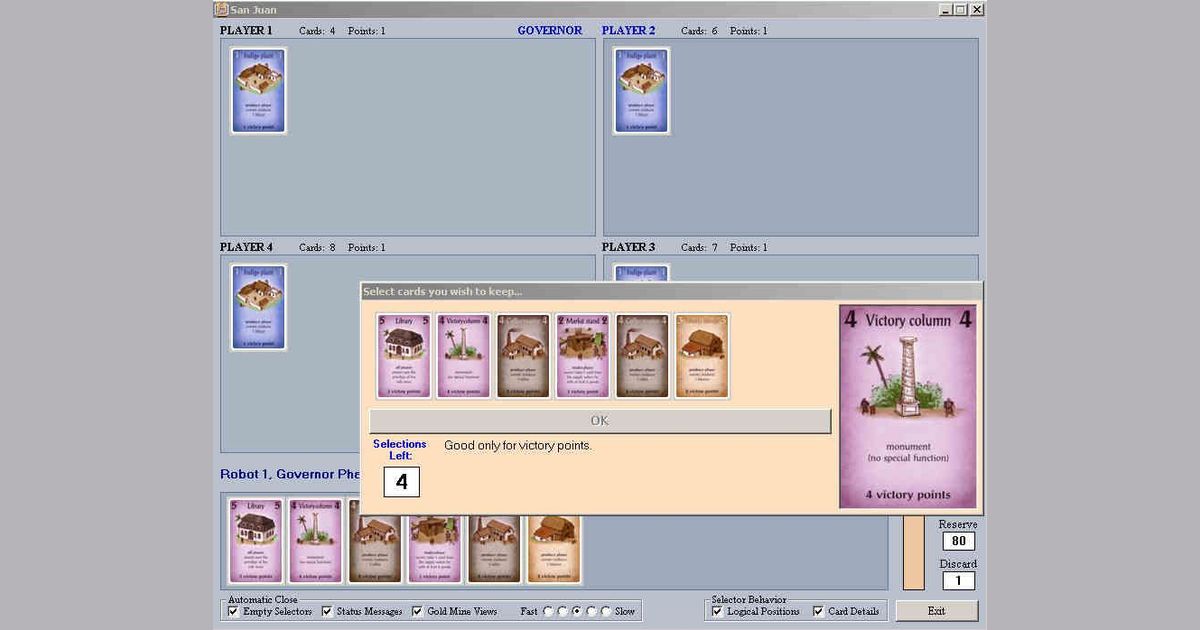1200x630 pixels.
Task: Select the last card in the dialog row
Action: 702,355
